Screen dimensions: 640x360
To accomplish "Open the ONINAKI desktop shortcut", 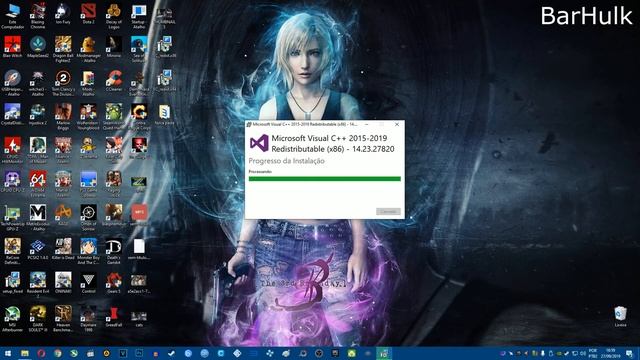I will tap(63, 283).
